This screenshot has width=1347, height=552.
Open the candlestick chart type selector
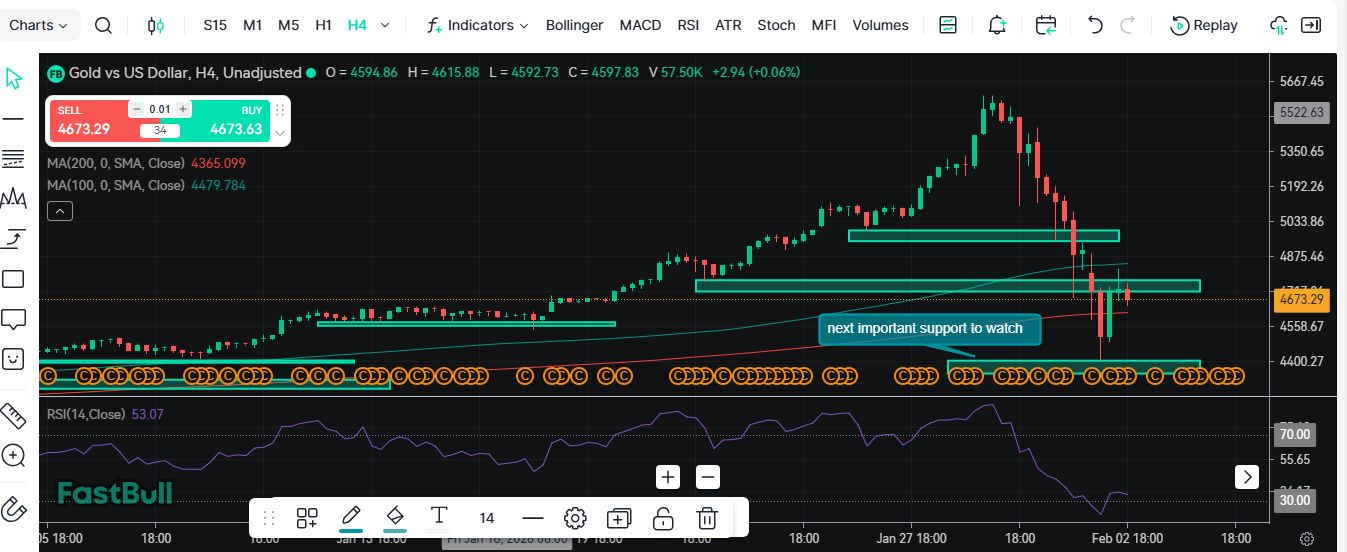(x=155, y=25)
